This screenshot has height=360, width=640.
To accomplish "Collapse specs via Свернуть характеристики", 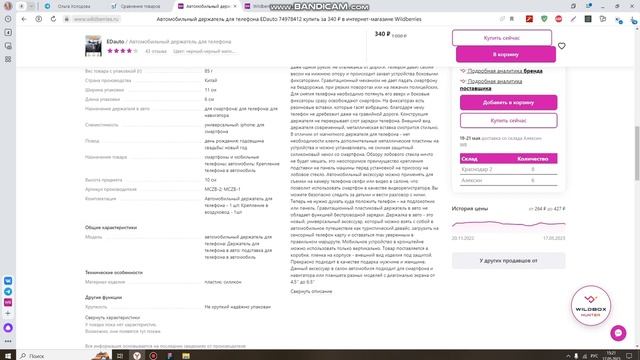I will click(x=112, y=317).
